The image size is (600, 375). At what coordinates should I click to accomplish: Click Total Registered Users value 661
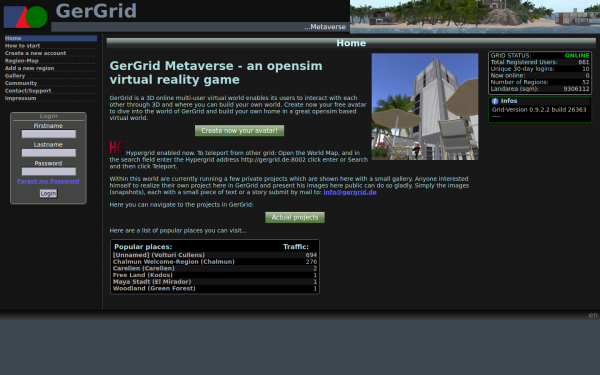584,62
